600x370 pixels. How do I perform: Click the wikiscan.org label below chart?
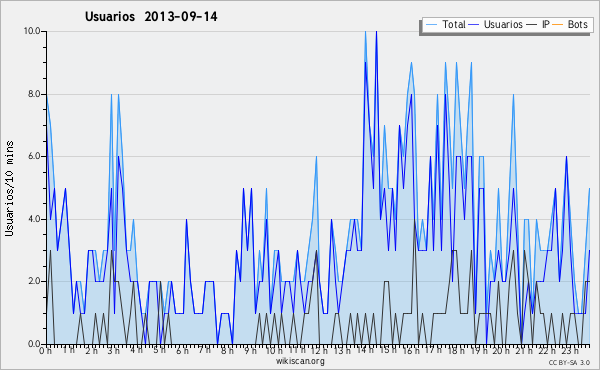(300, 361)
